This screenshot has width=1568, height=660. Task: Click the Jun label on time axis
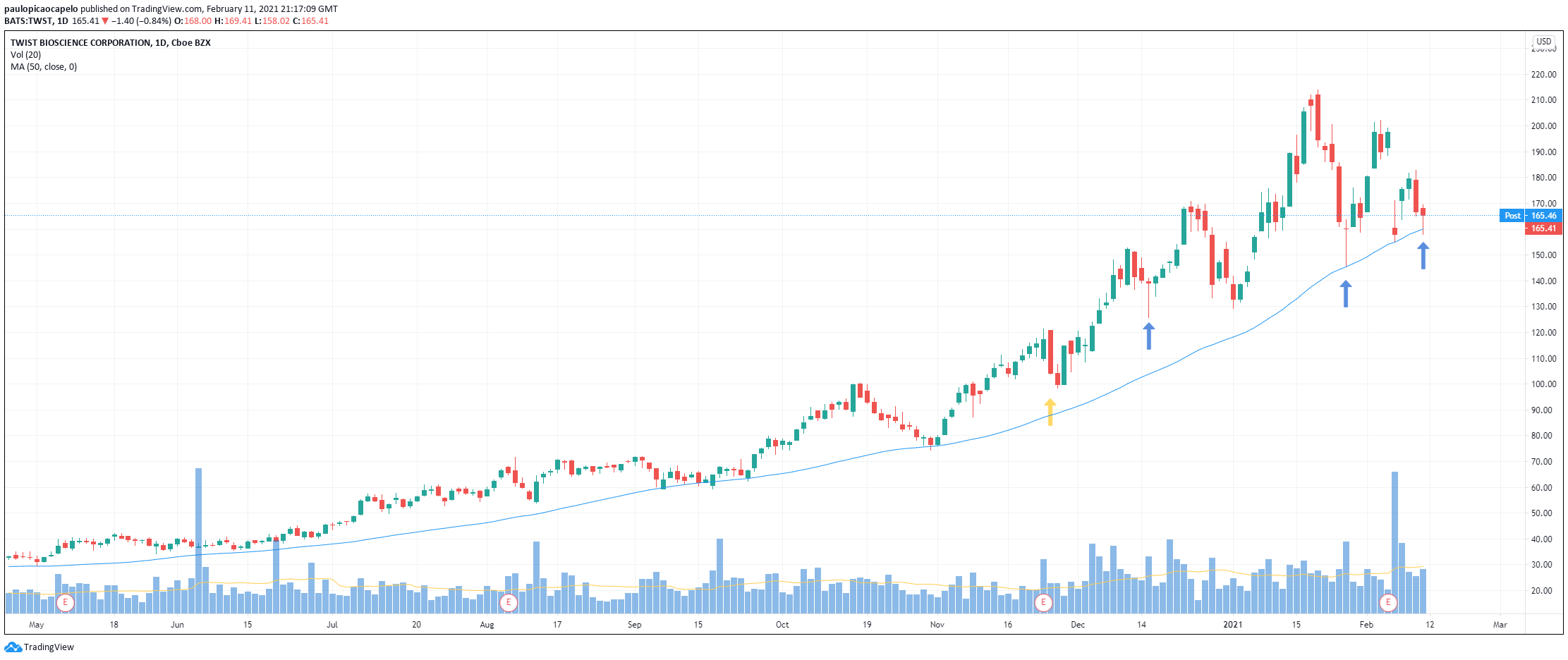pyautogui.click(x=177, y=625)
